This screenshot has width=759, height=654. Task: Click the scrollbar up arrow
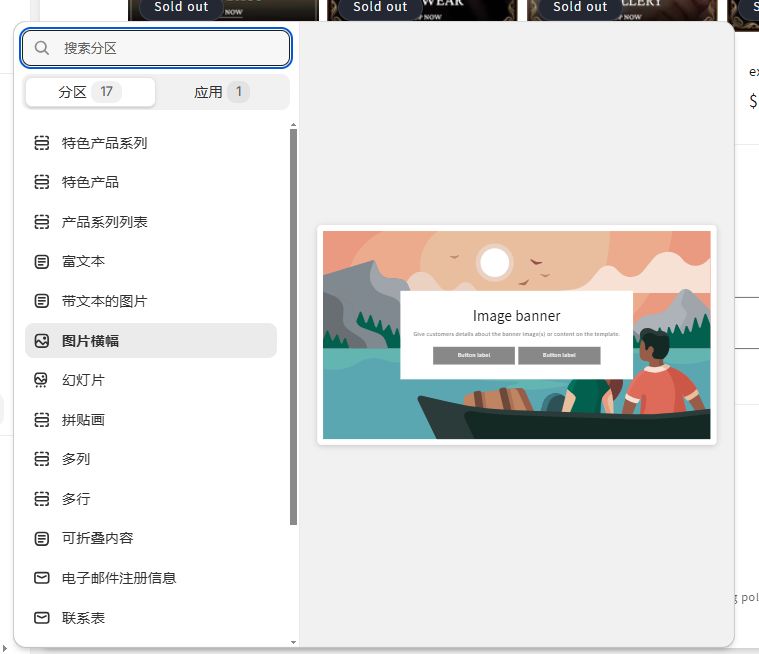coord(293,125)
